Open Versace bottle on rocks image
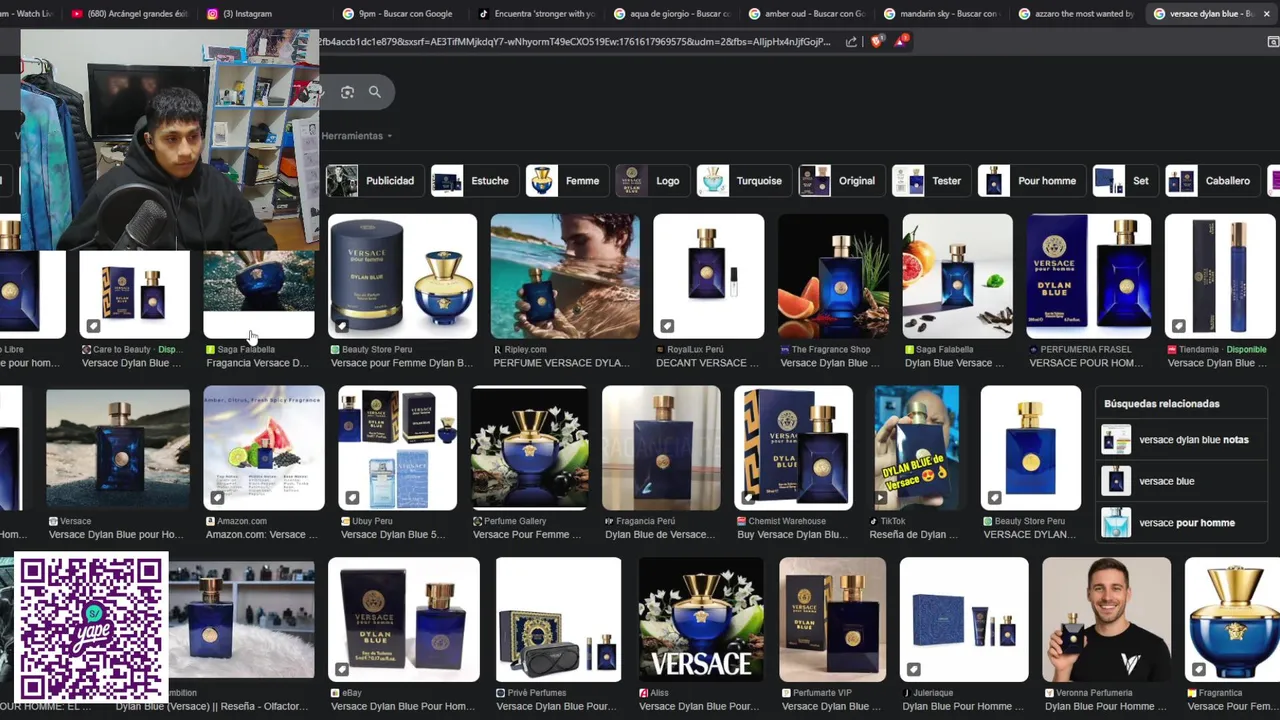1280x720 pixels. point(118,448)
